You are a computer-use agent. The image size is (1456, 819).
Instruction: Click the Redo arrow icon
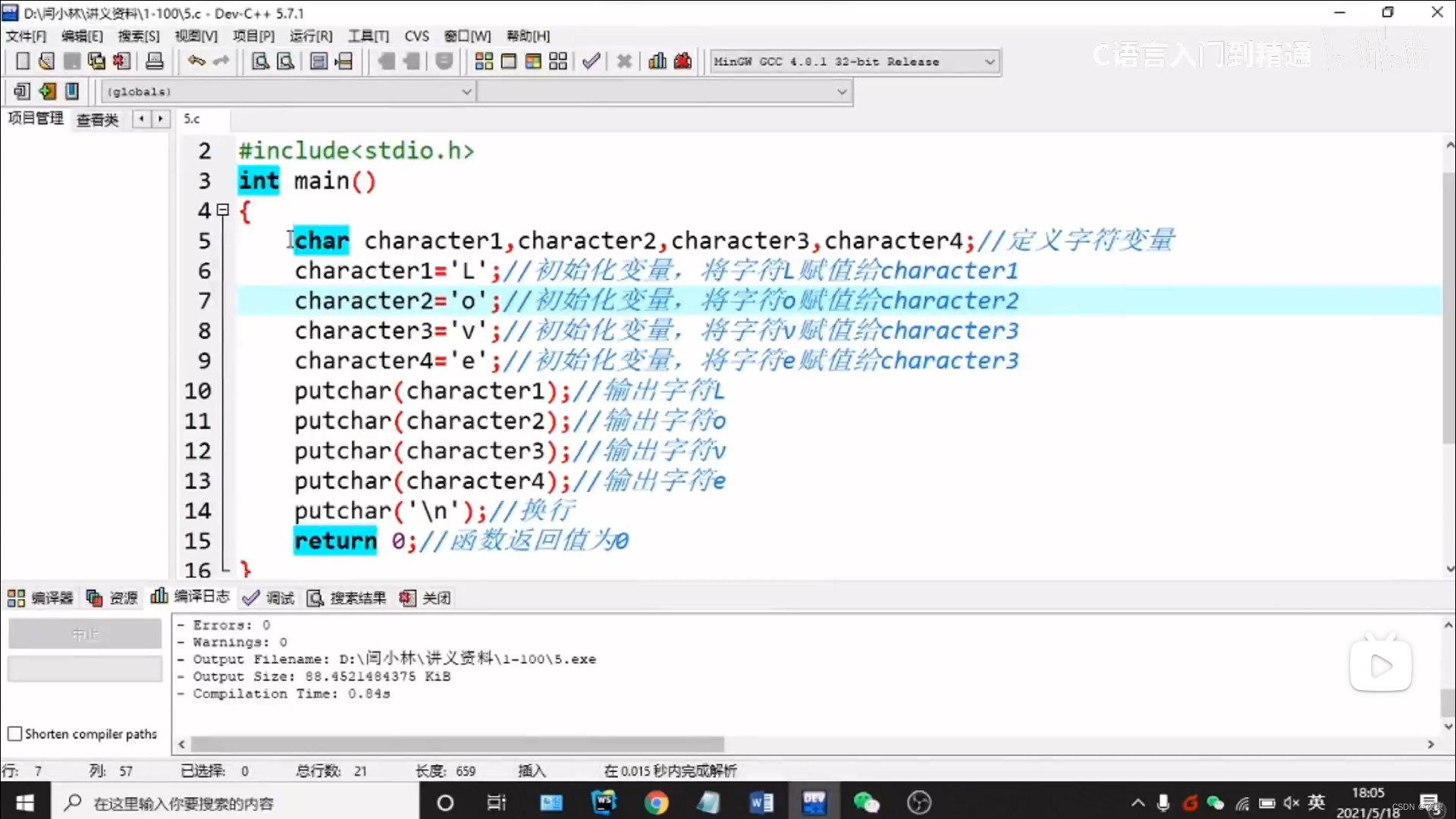(221, 61)
